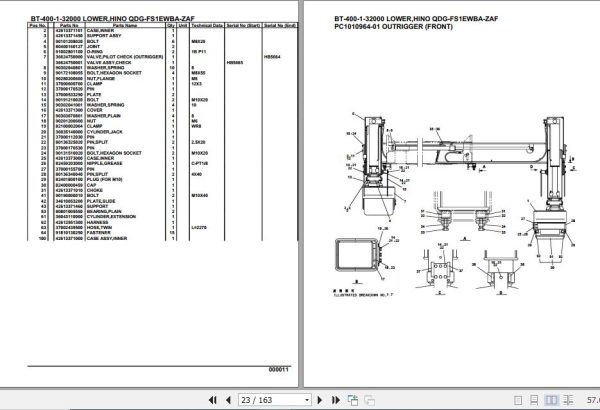Viewport: 600px width, 410px height.
Task: Click the VALVE ASSY,CHECK part name
Action: click(x=109, y=62)
